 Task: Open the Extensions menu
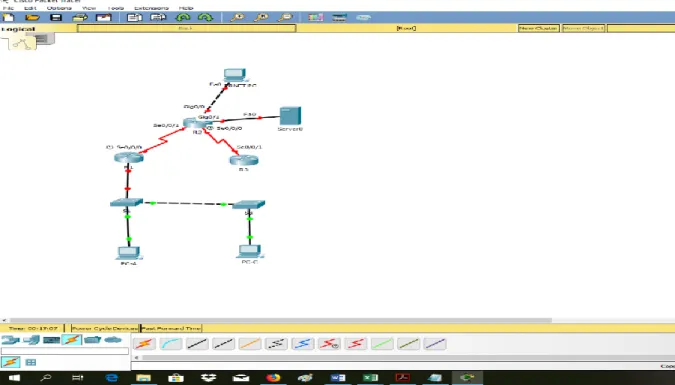click(x=151, y=8)
